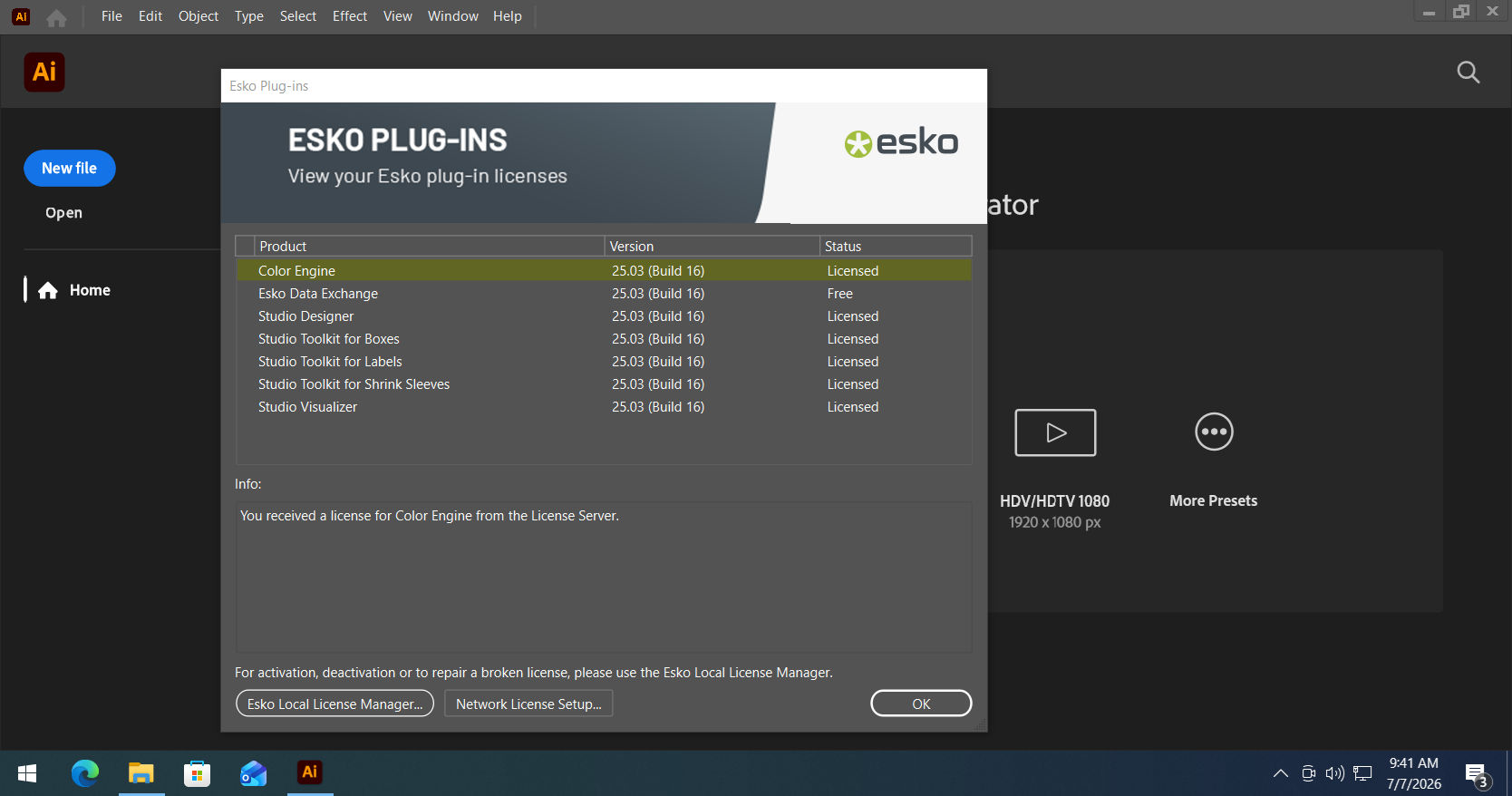Click the Illustrator home icon in menu bar
This screenshot has height=796, width=1512.
[56, 17]
